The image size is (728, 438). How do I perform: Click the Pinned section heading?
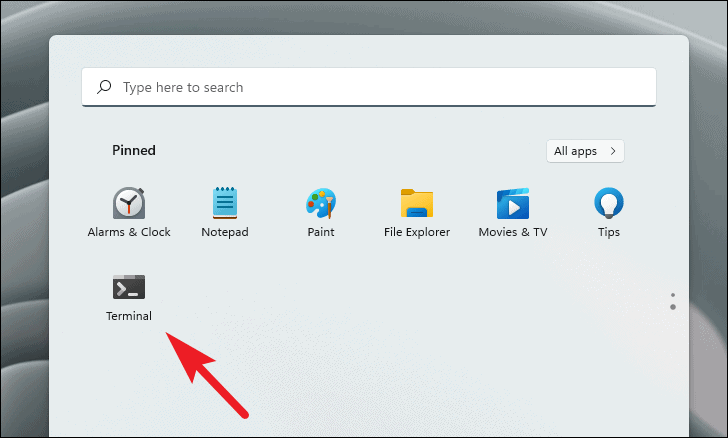tap(134, 150)
